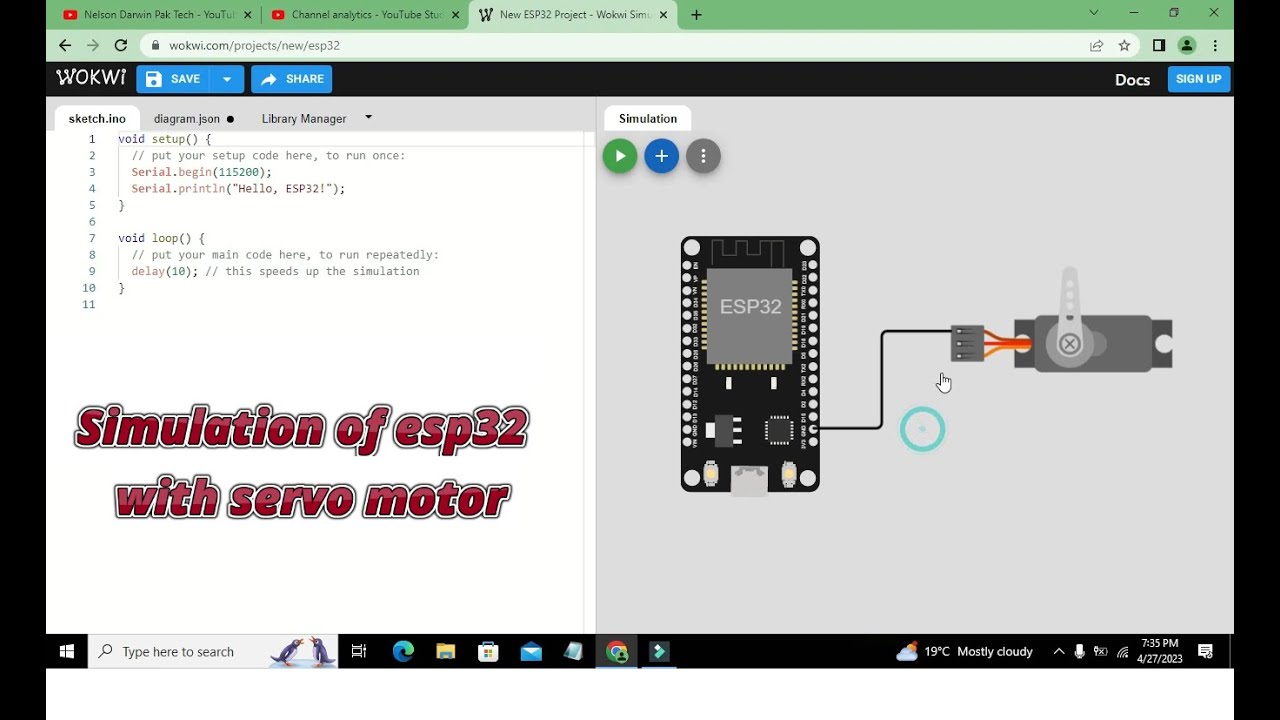Click the SHARE button
This screenshot has width=1280, height=720.
click(292, 79)
